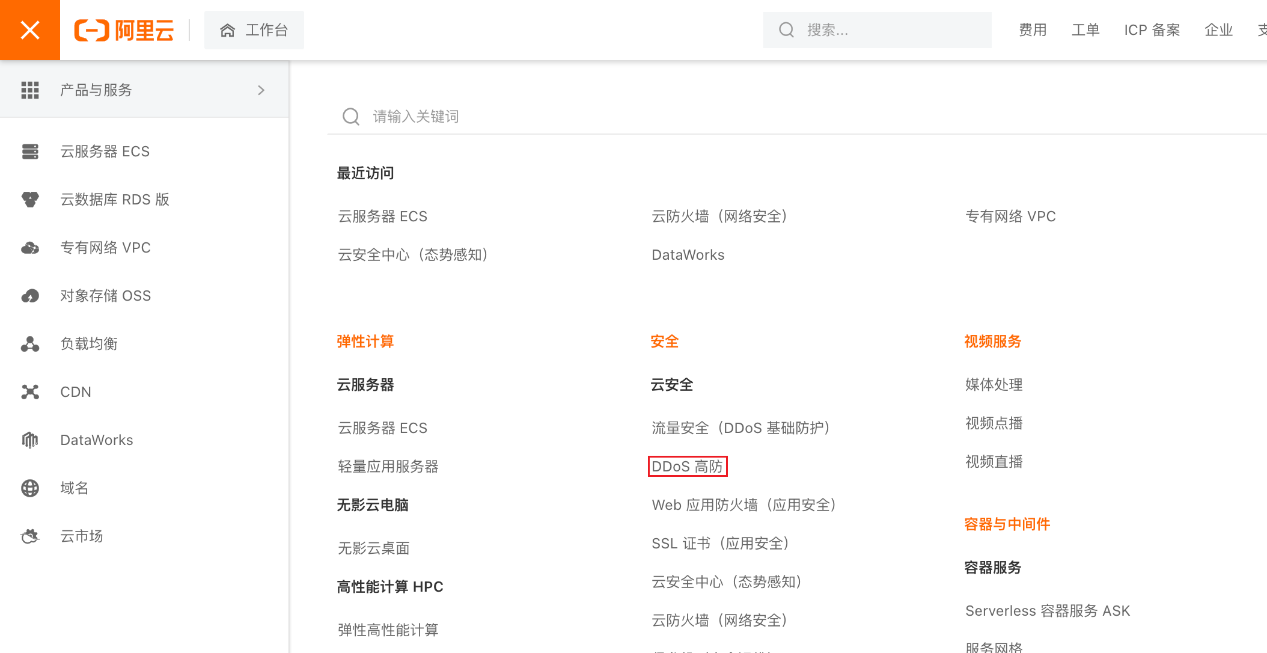The height and width of the screenshot is (653, 1267).
Task: Click the DataWorks icon in sidebar
Action: tap(30, 440)
